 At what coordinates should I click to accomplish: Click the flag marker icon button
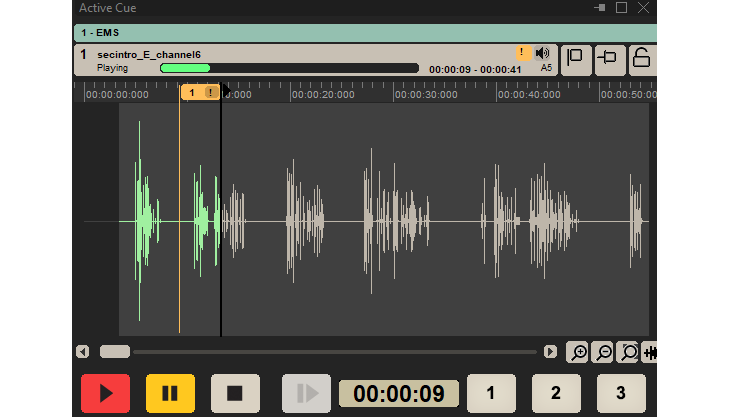click(575, 59)
